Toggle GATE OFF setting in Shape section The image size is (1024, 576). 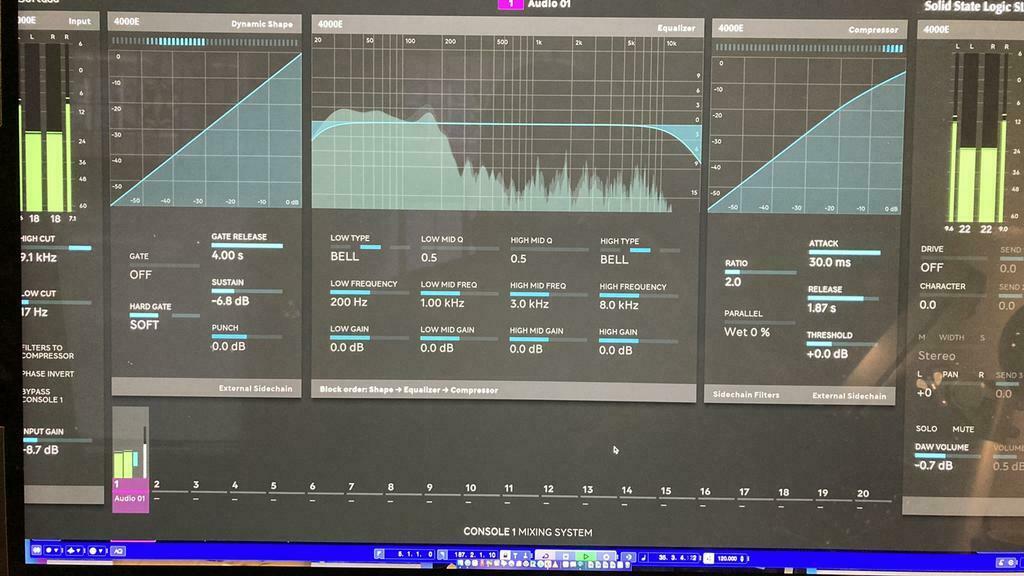tap(163, 266)
